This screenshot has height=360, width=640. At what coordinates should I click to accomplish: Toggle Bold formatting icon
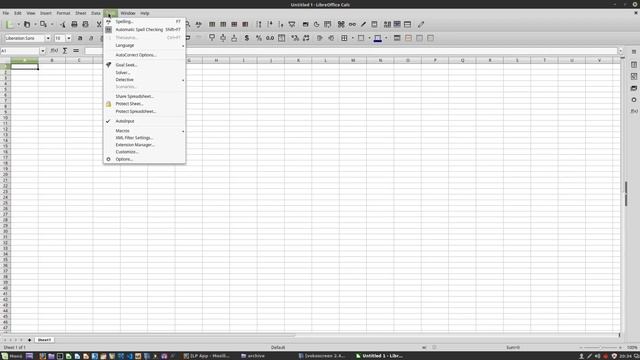coord(80,38)
